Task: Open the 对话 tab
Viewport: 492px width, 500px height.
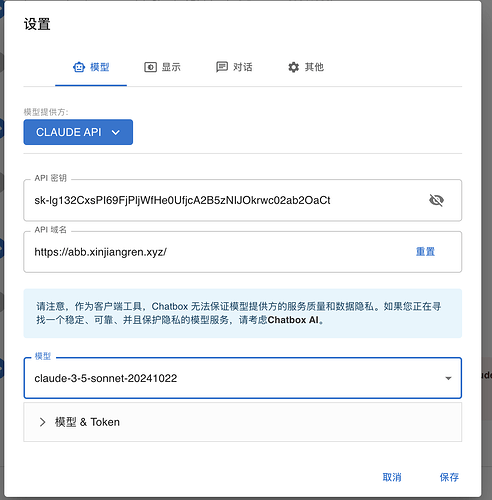Action: [x=234, y=67]
